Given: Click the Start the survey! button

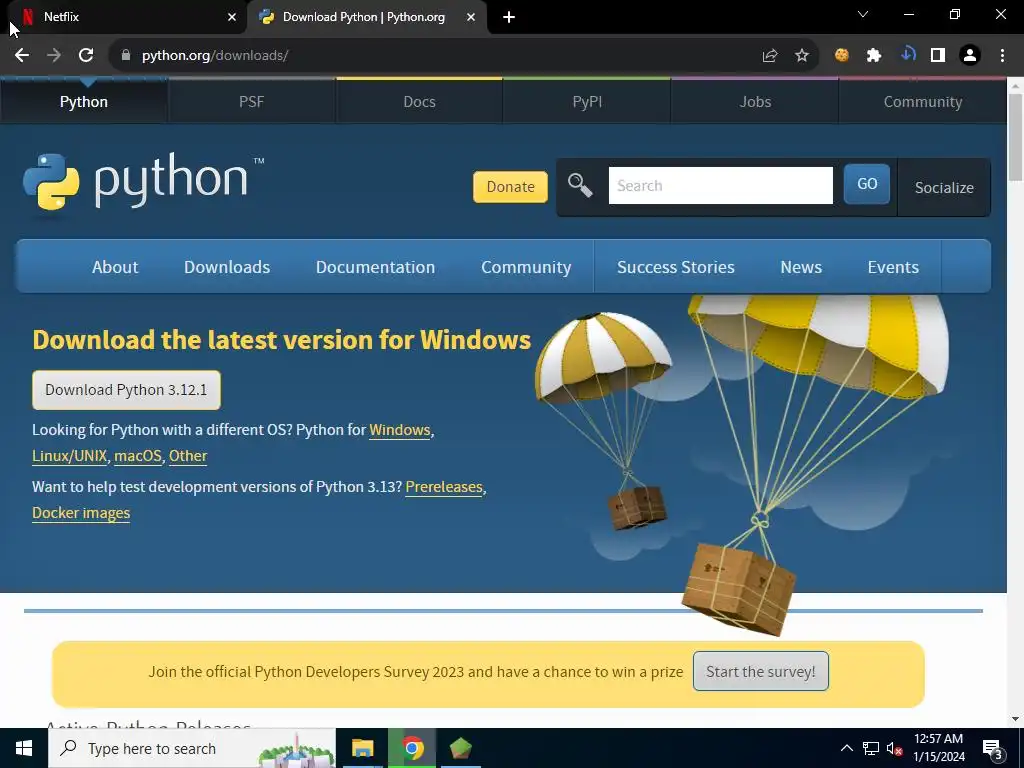Looking at the screenshot, I should click(761, 671).
